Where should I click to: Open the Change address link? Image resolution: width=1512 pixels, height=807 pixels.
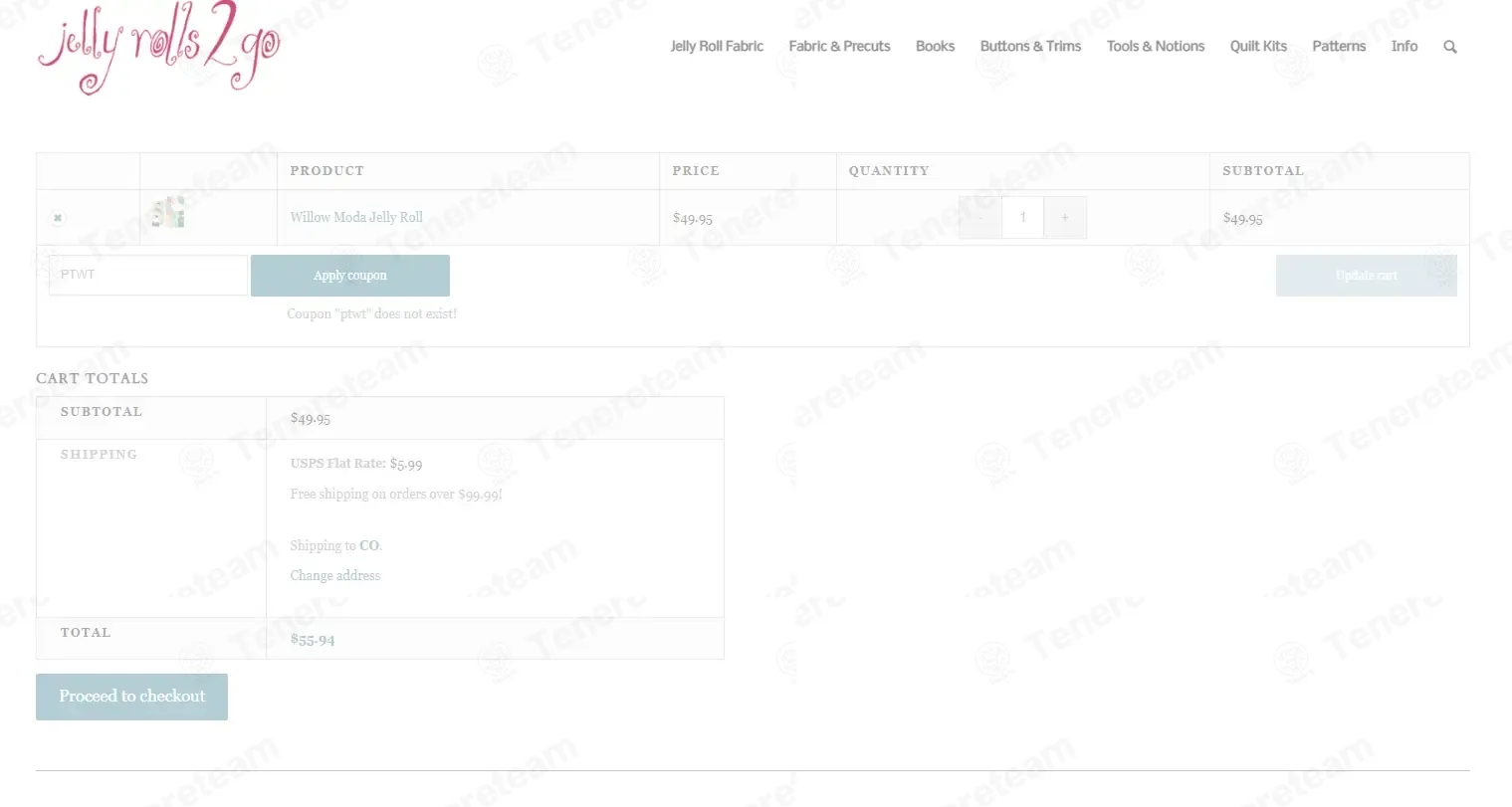(x=335, y=575)
